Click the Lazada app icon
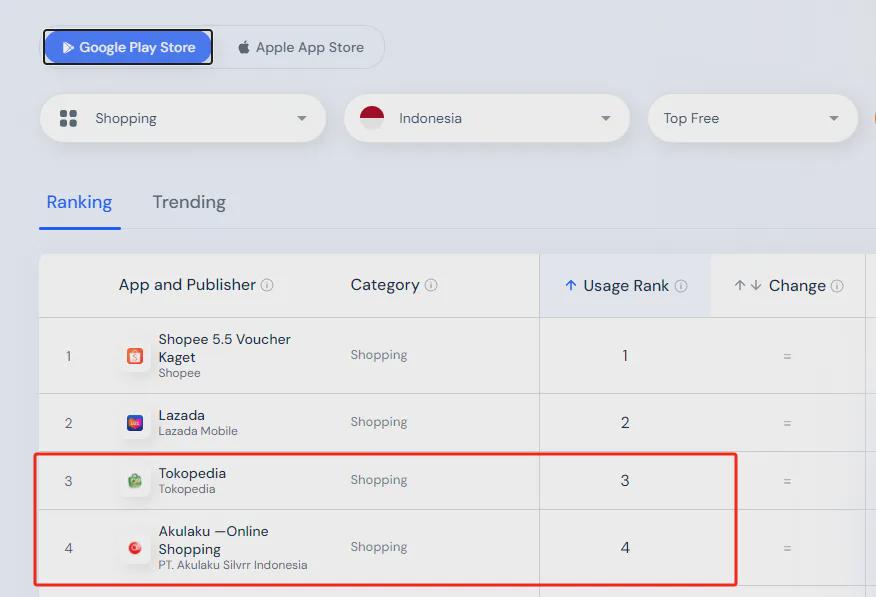The width and height of the screenshot is (876, 597). (x=135, y=423)
